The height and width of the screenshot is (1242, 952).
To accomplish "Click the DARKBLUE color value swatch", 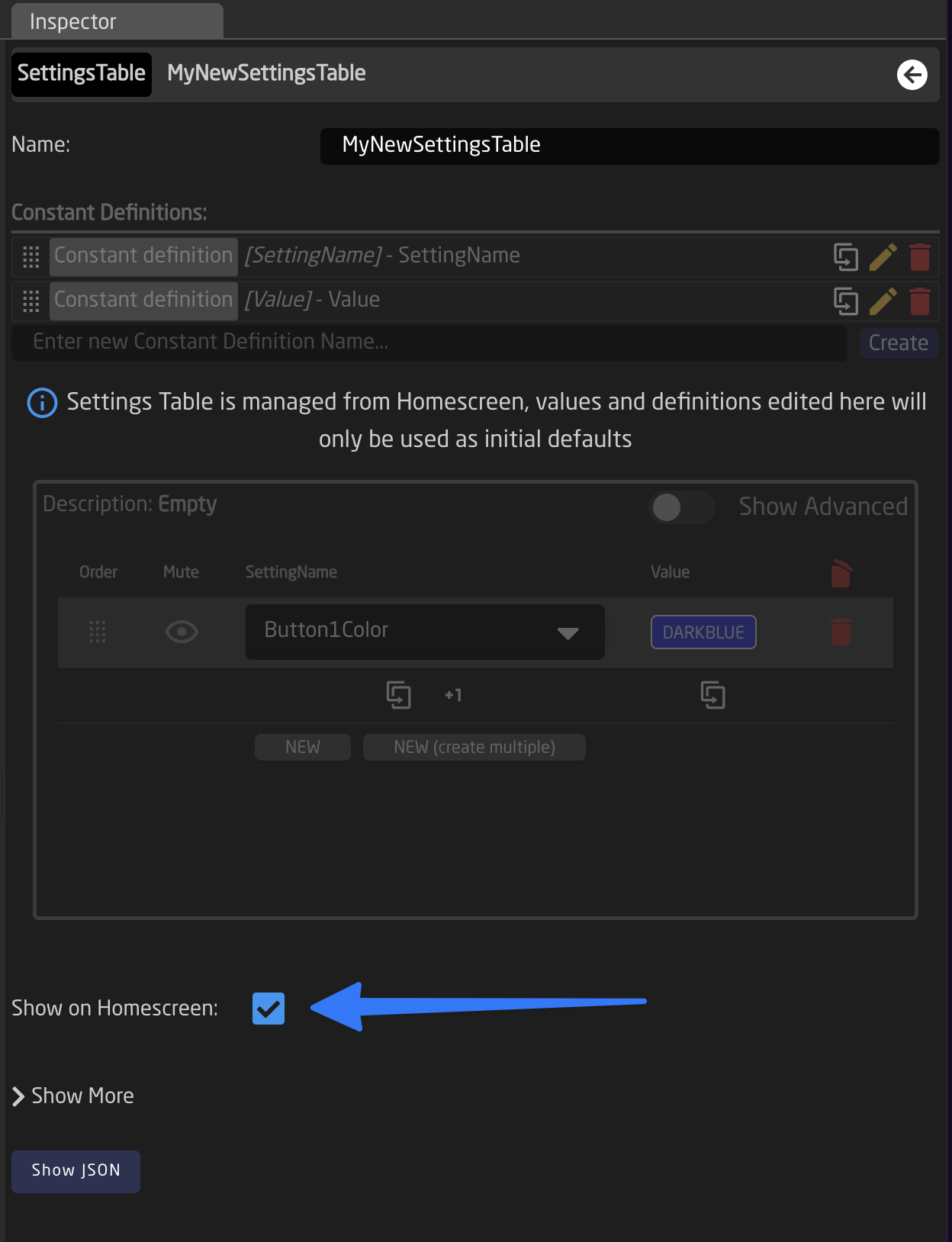I will [x=703, y=632].
